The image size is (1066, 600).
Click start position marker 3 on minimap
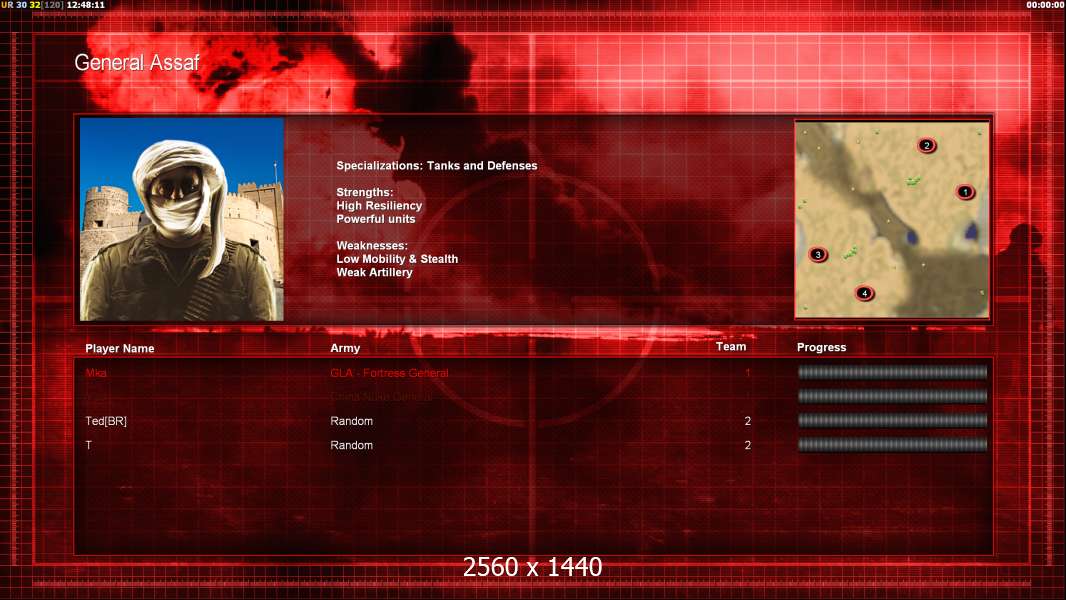818,255
